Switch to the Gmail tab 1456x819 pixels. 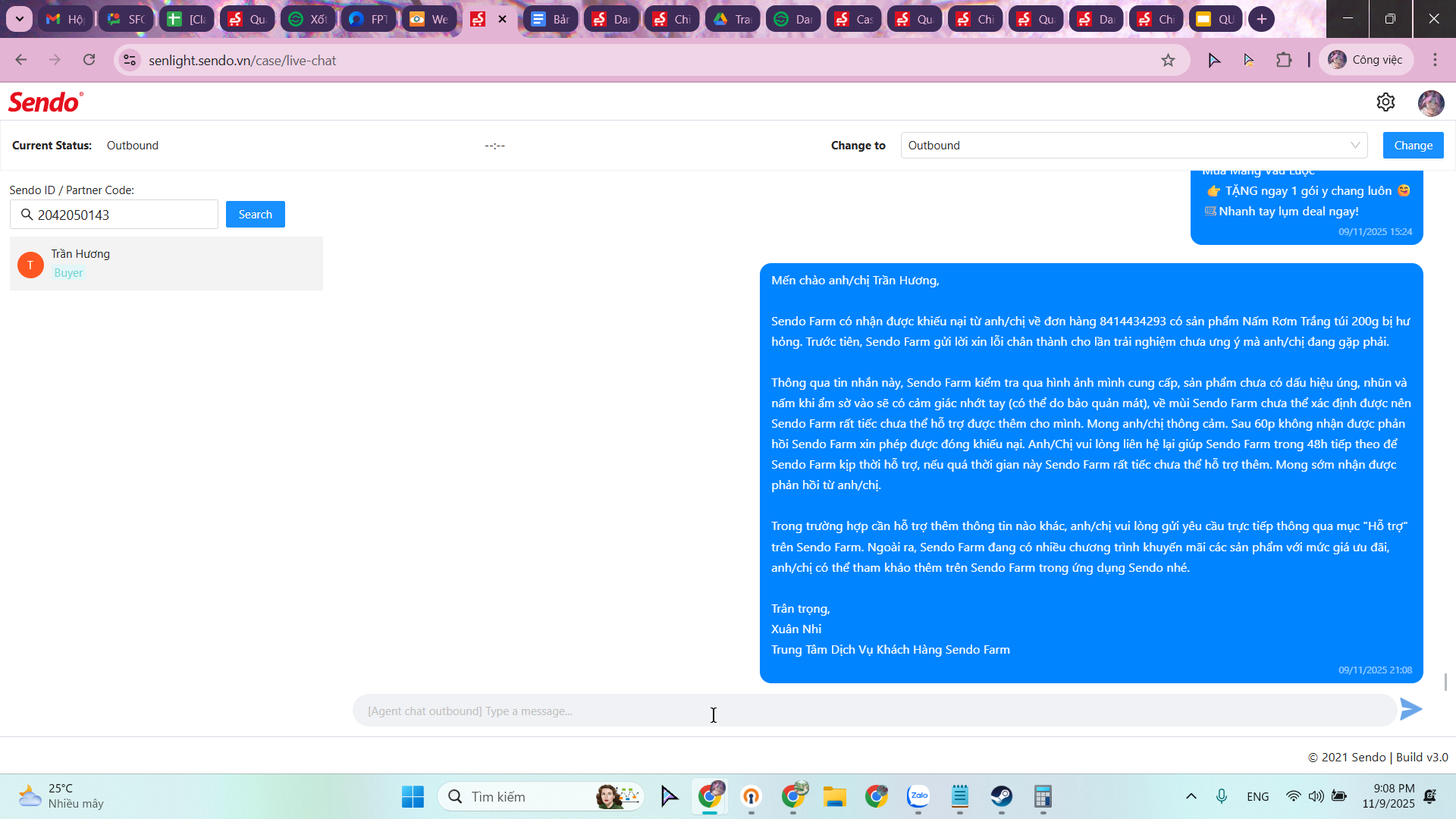coord(65,19)
